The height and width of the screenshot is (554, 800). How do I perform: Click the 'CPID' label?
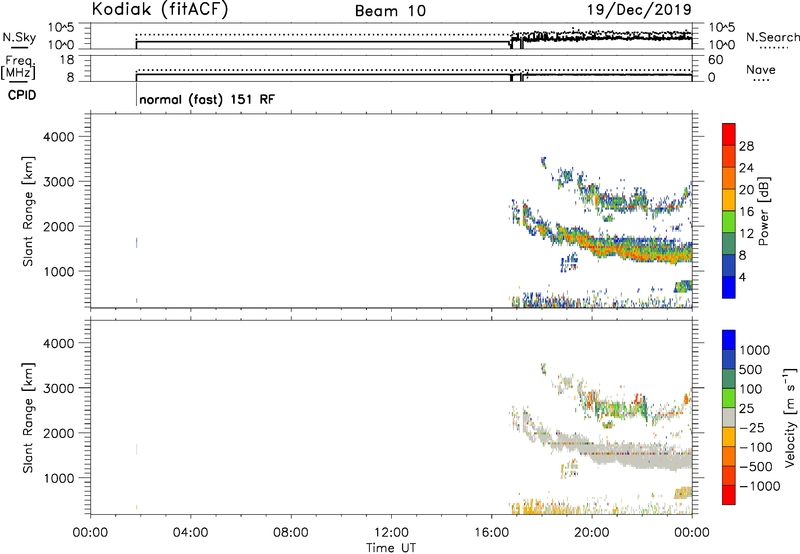pos(22,95)
